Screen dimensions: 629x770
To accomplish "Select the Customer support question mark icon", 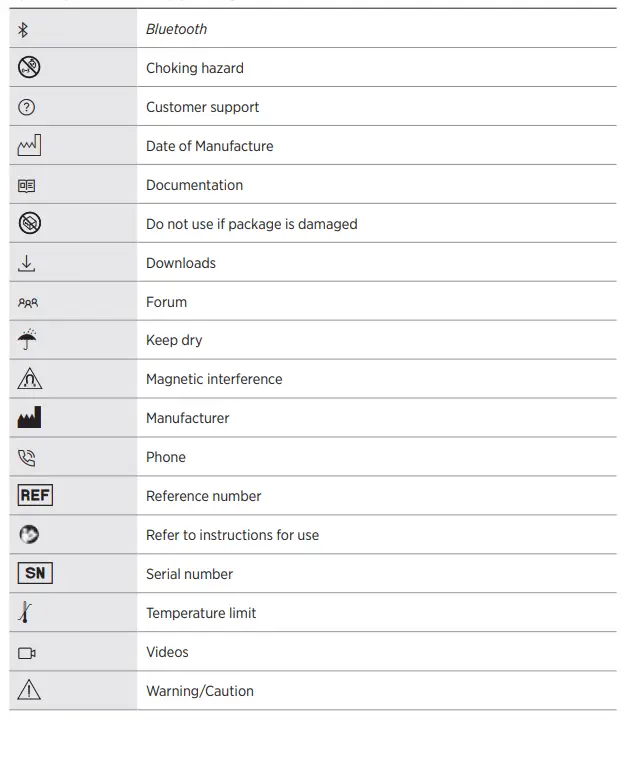I will [27, 107].
